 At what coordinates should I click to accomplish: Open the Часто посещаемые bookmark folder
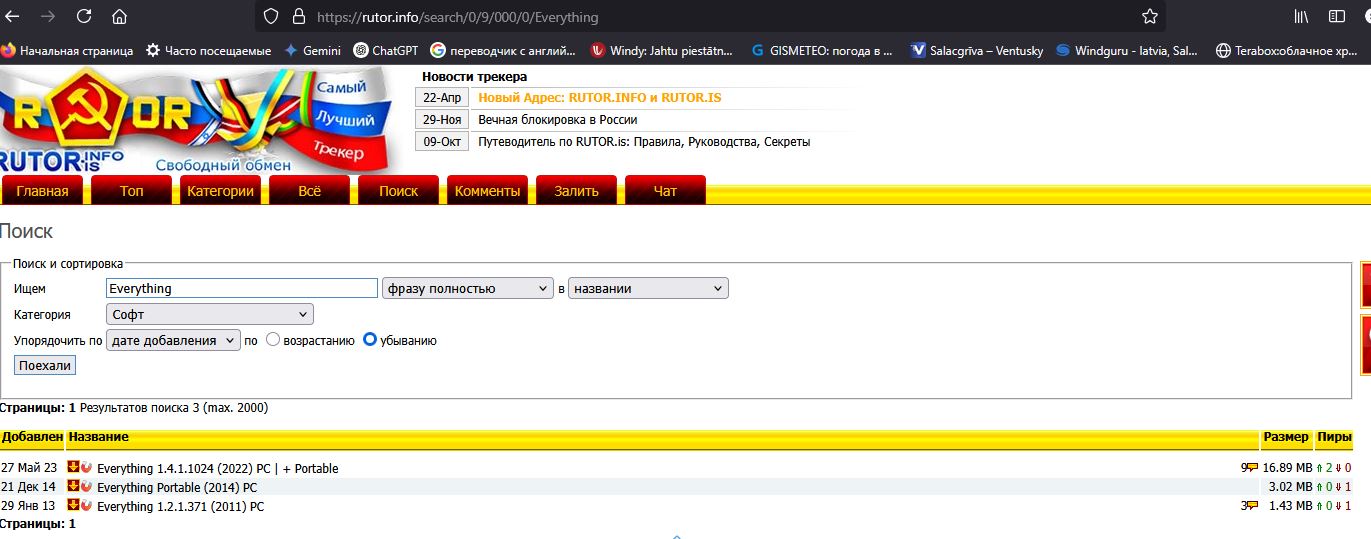(208, 50)
